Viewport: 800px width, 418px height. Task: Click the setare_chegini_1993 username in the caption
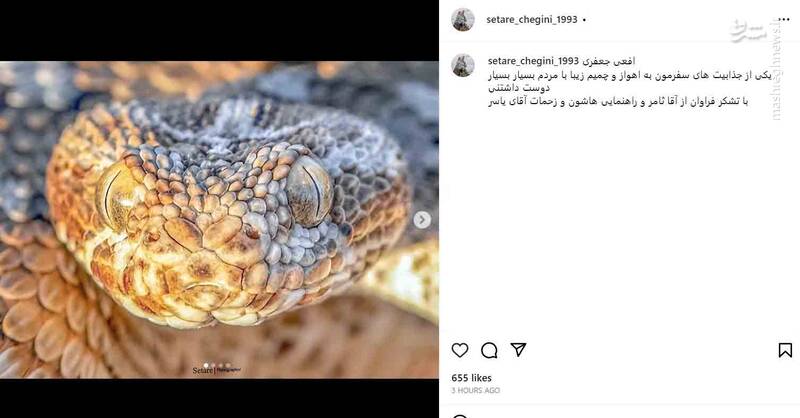click(x=533, y=61)
